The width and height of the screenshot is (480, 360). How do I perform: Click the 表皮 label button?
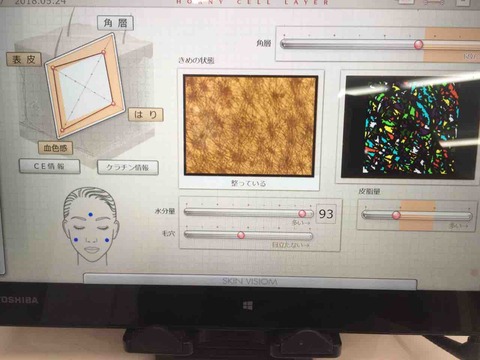click(24, 59)
